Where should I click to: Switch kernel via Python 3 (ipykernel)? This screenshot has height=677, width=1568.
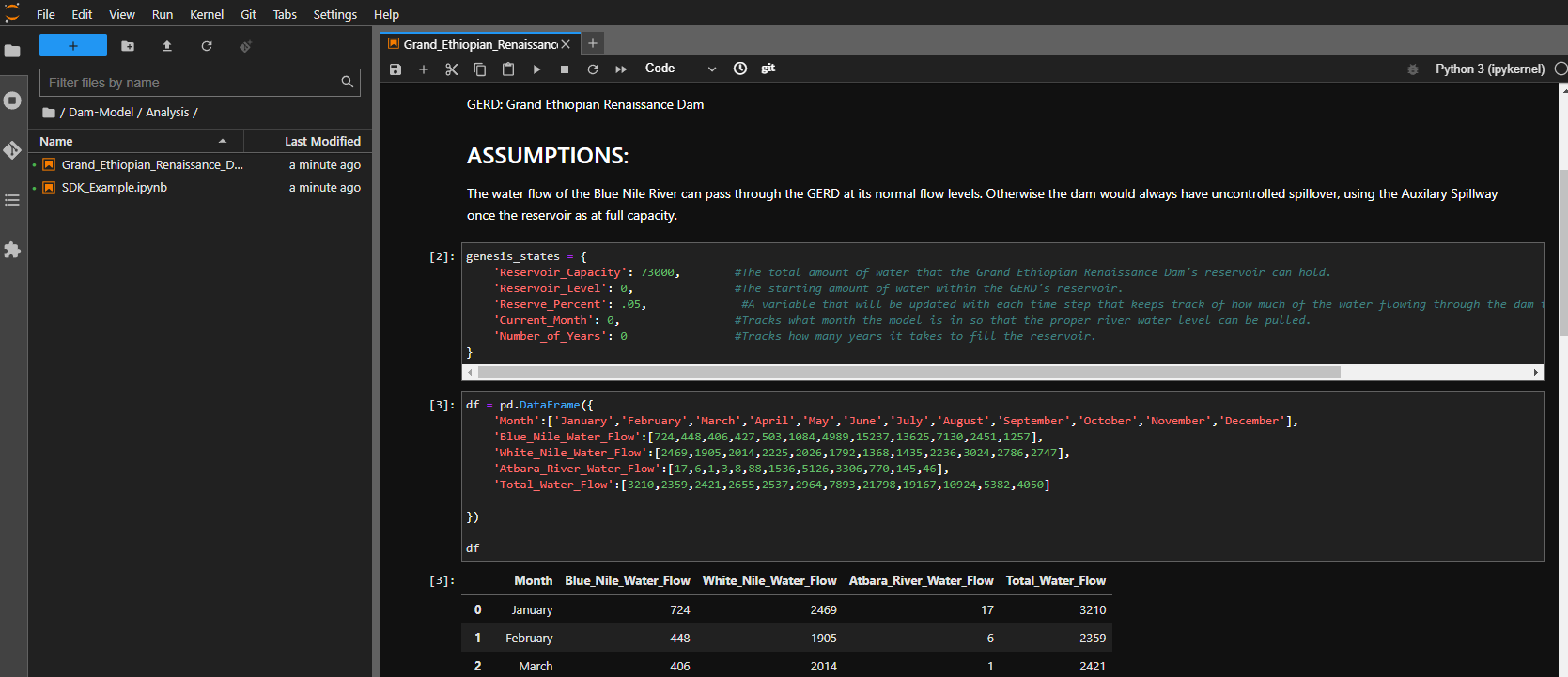pos(1490,69)
